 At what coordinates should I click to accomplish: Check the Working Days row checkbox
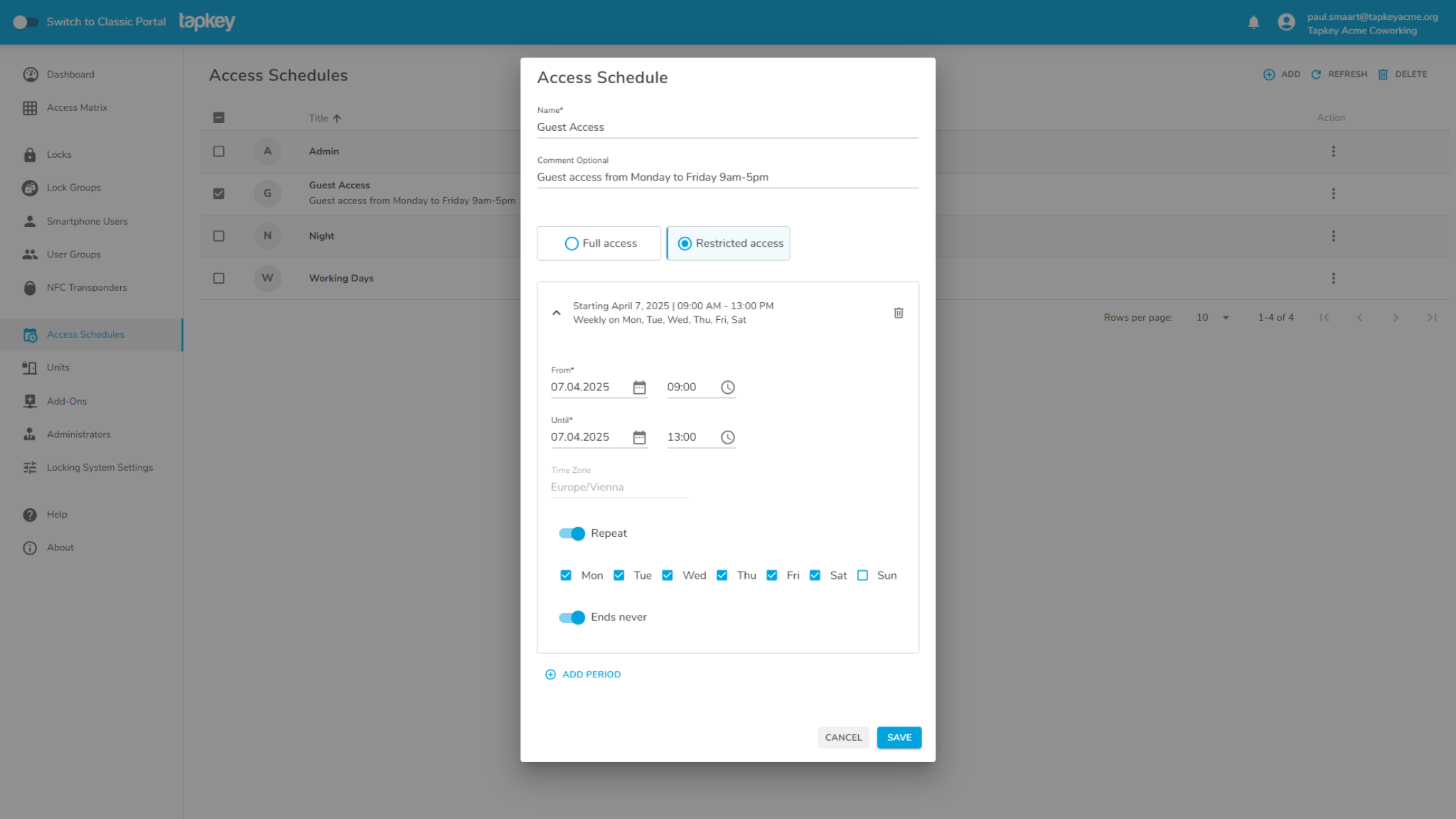click(x=219, y=279)
